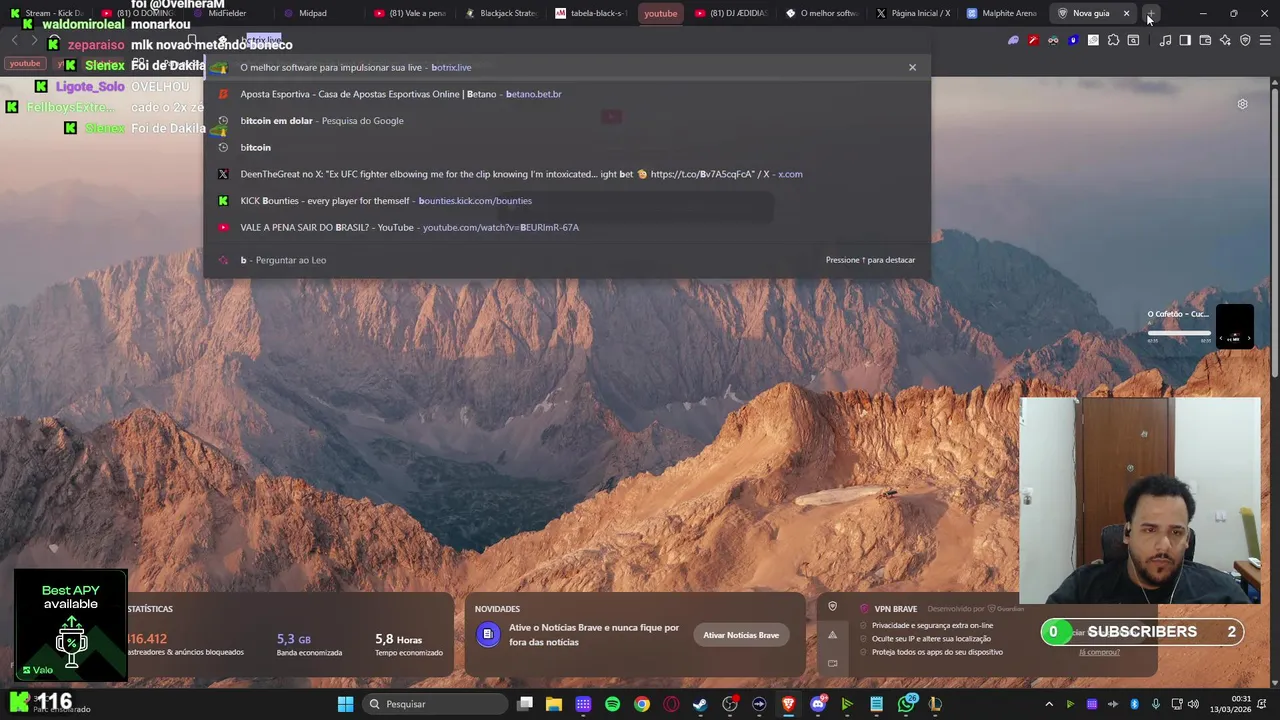
Task: Open a new tab with plus button
Action: 1151,13
